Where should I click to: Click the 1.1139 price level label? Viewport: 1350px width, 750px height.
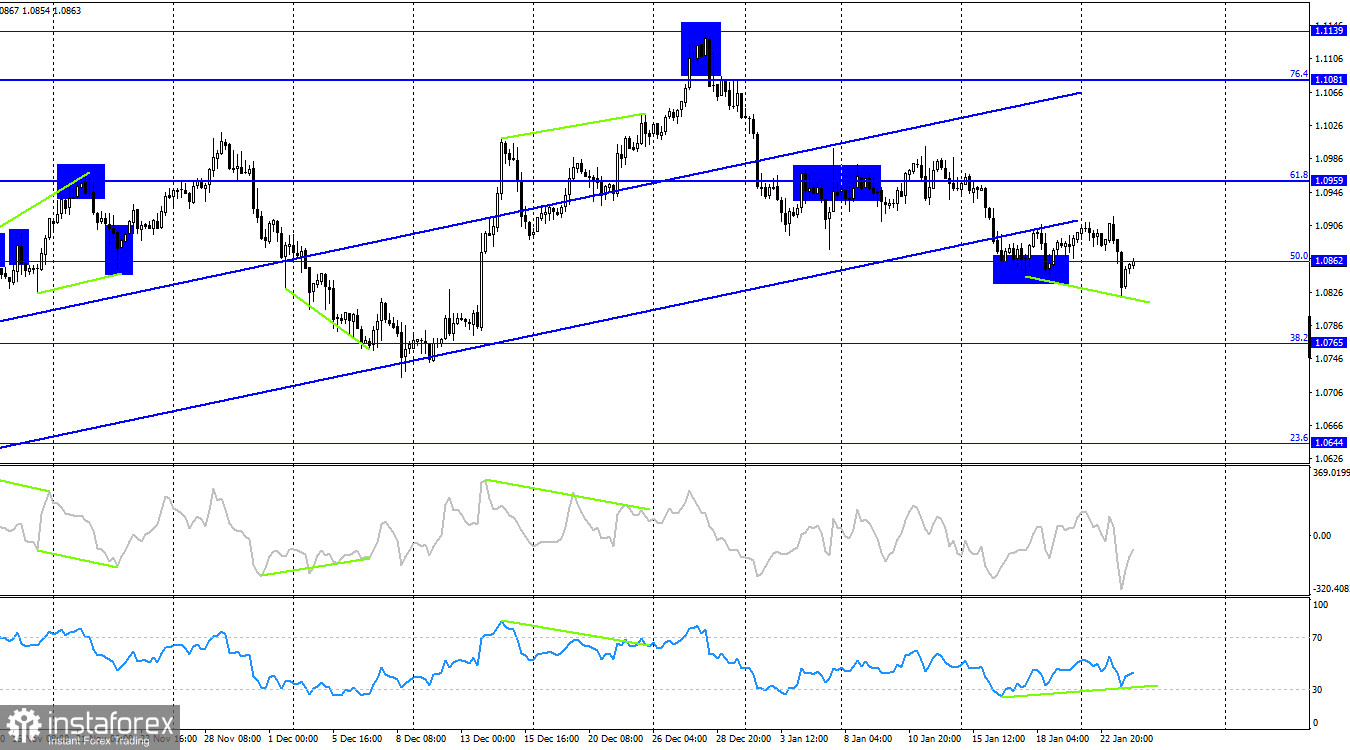pyautogui.click(x=1328, y=31)
